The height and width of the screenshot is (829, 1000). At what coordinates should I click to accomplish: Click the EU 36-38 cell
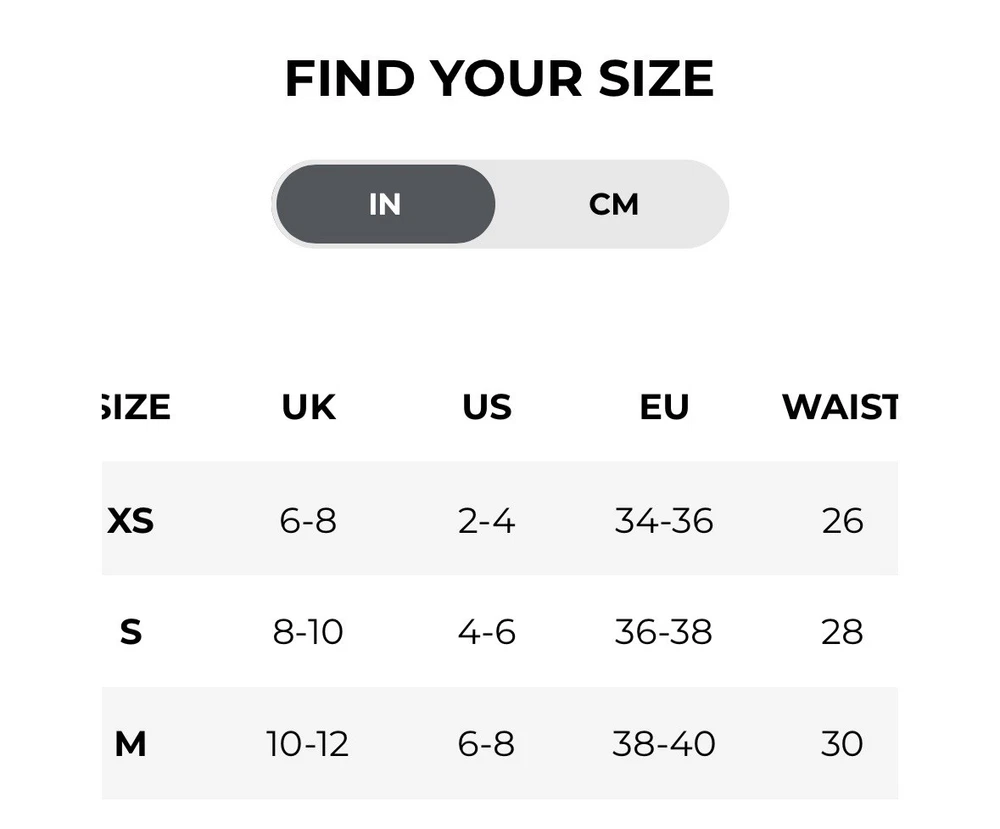pos(664,632)
